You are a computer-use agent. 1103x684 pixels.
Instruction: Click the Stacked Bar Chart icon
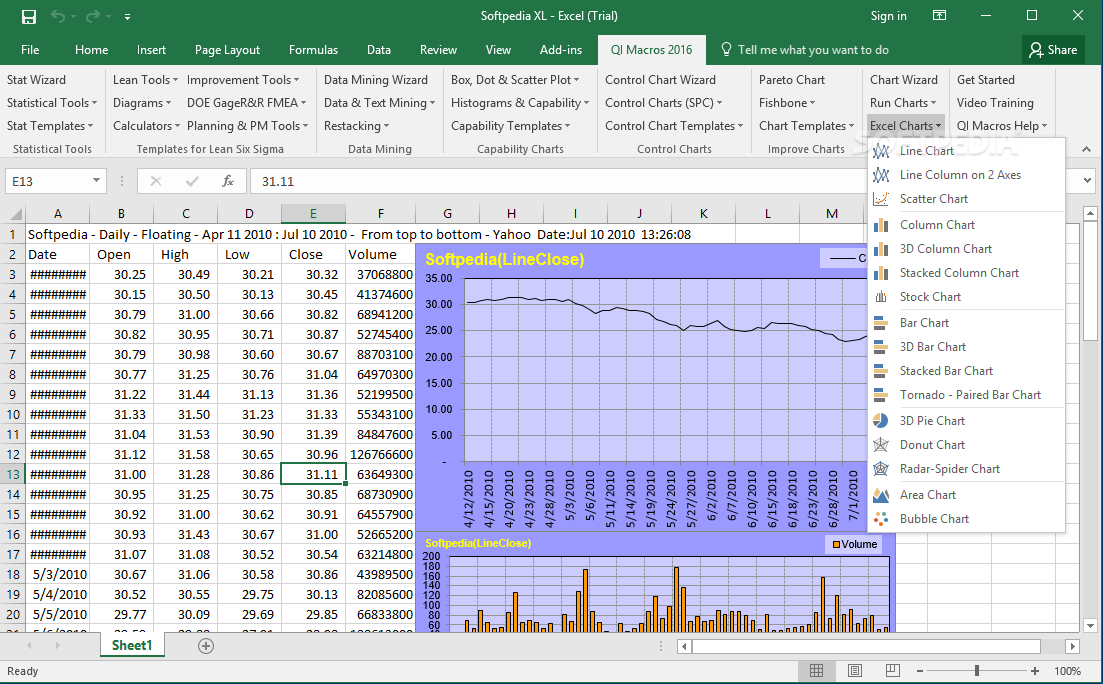click(881, 371)
